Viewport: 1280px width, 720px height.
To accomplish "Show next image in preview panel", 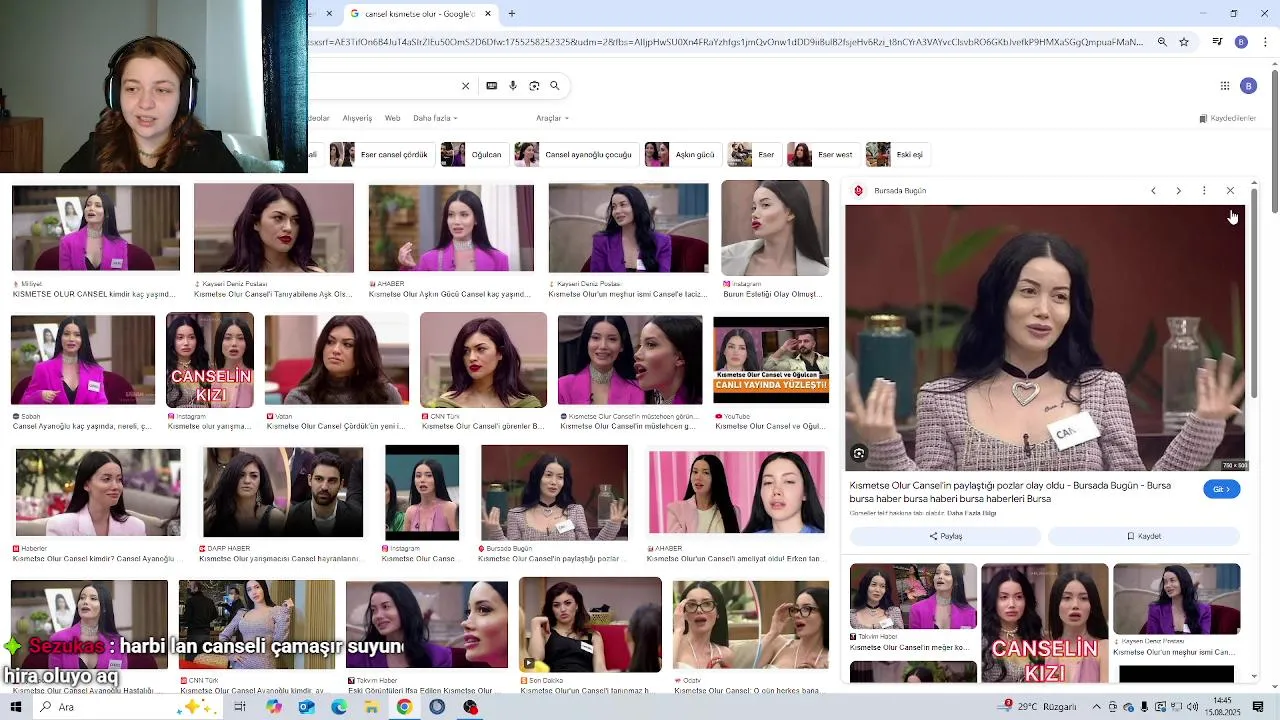I will pos(1178,191).
